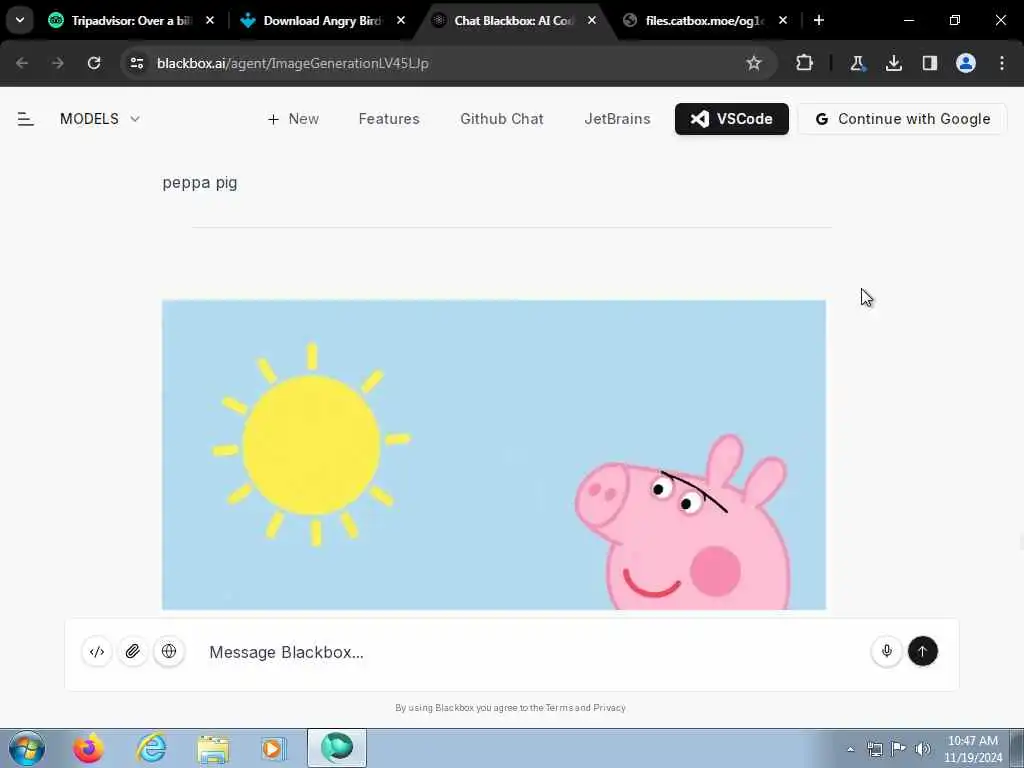Open the Downloads icon
Image resolution: width=1024 pixels, height=768 pixels.
pyautogui.click(x=893, y=63)
